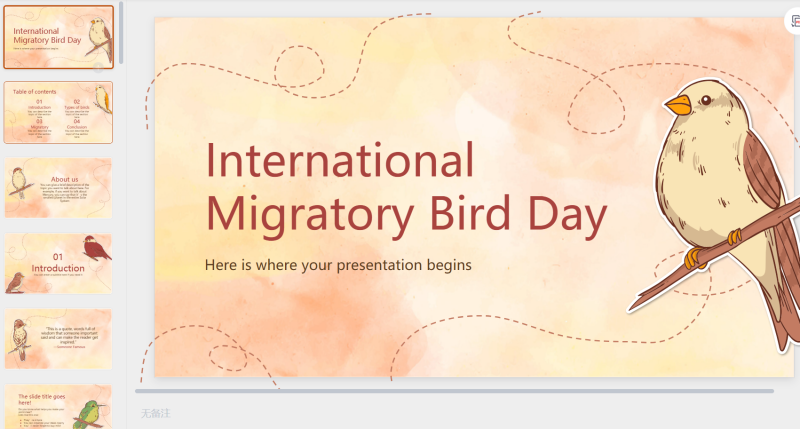
Task: Click the 无备注 notes field
Action: tap(156, 413)
